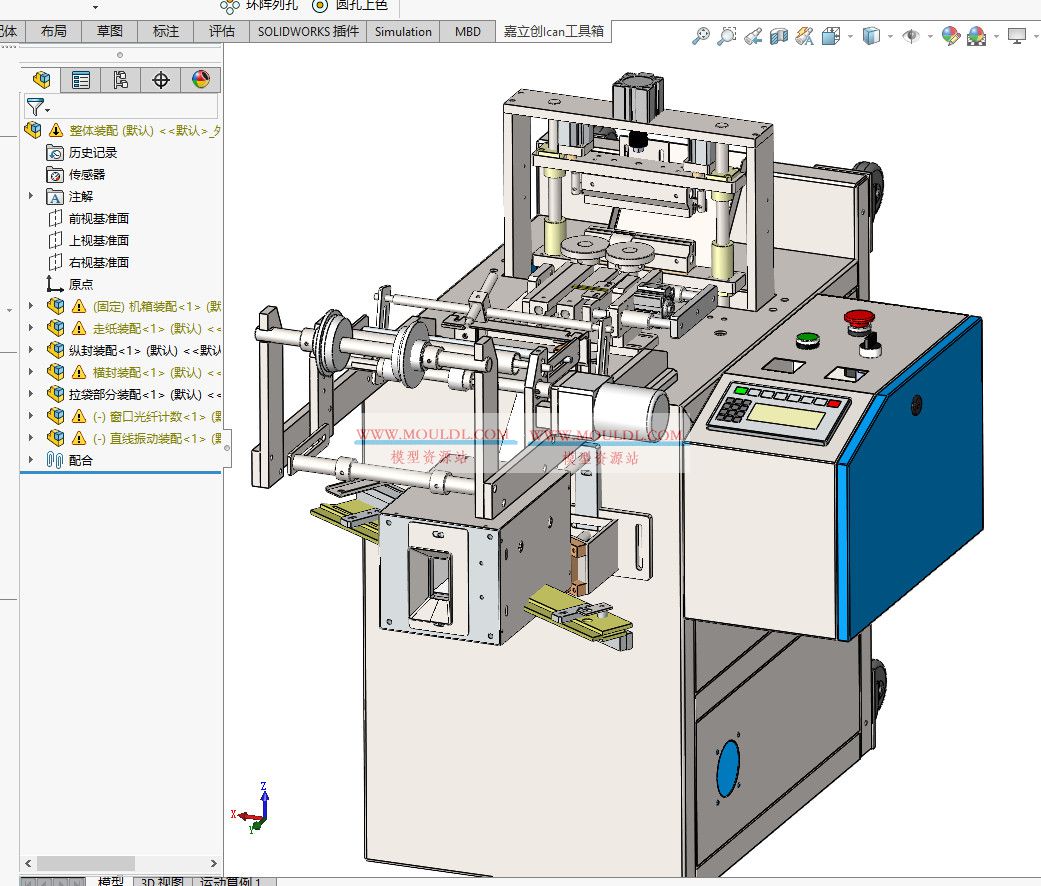Open the Edit Appearance tool
Viewport: 1041px width, 886px height.
click(950, 36)
